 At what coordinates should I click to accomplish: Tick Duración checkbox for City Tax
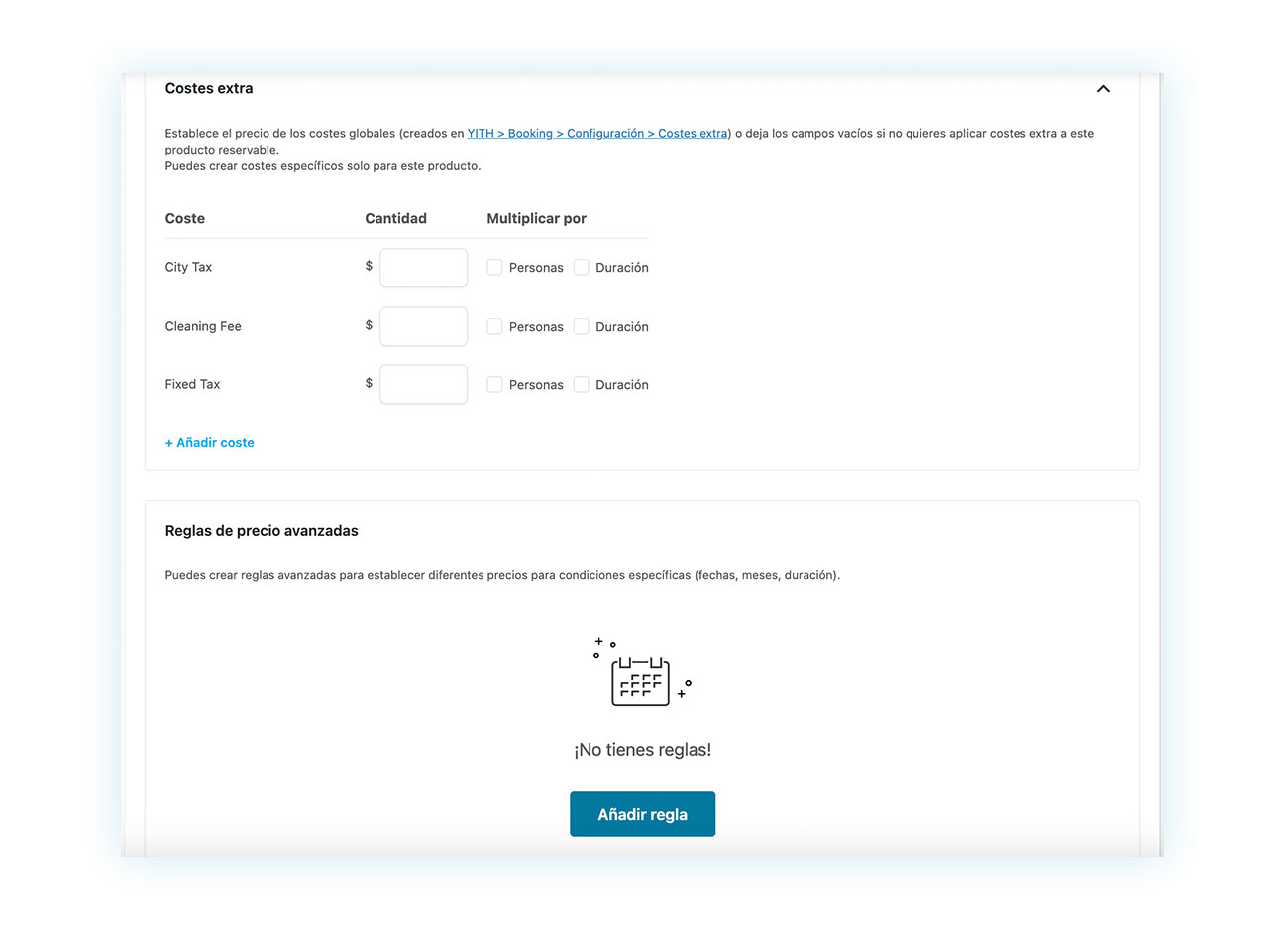click(x=582, y=268)
